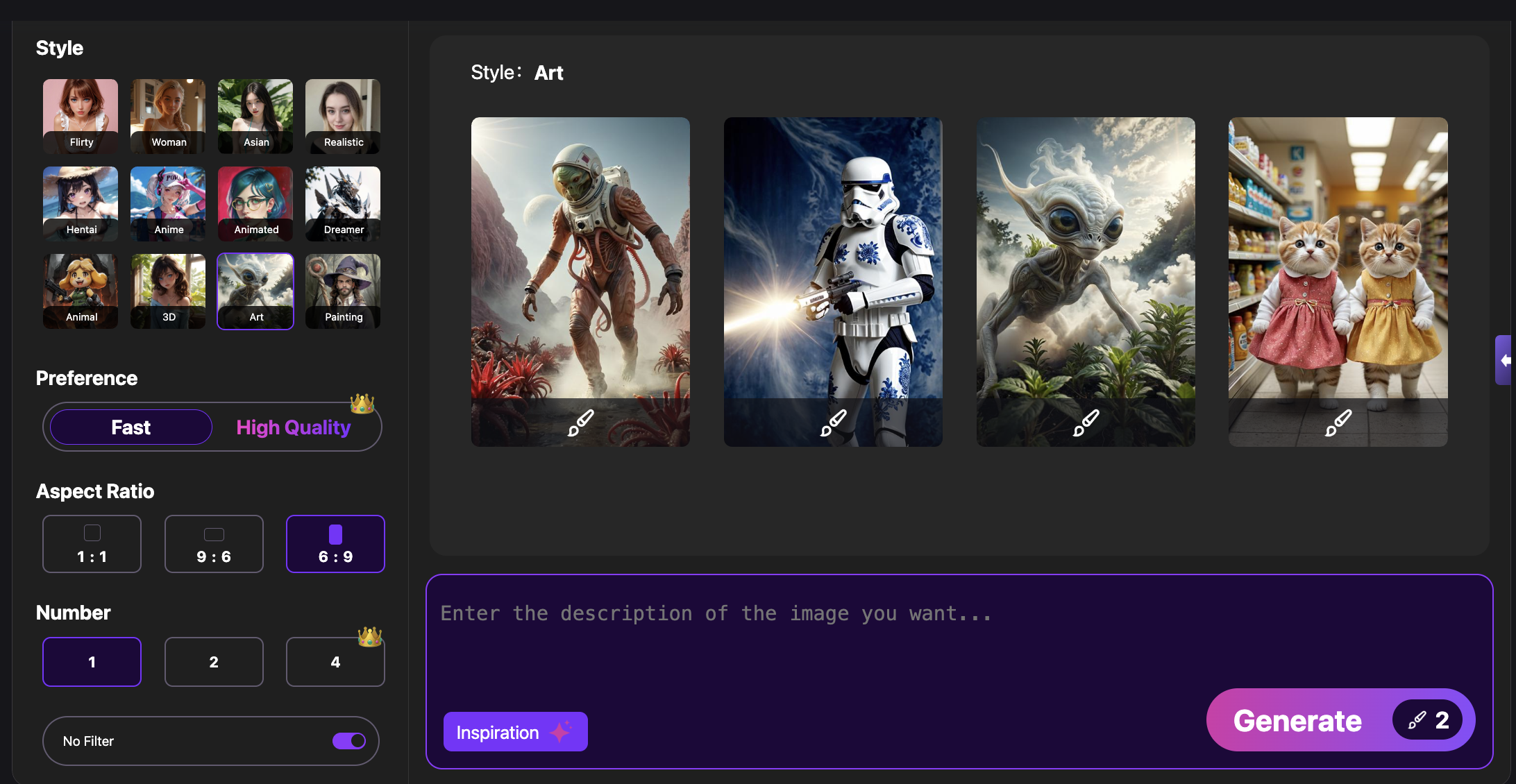Click brush icon on astronaut alien image
The width and height of the screenshot is (1516, 784).
pos(580,422)
